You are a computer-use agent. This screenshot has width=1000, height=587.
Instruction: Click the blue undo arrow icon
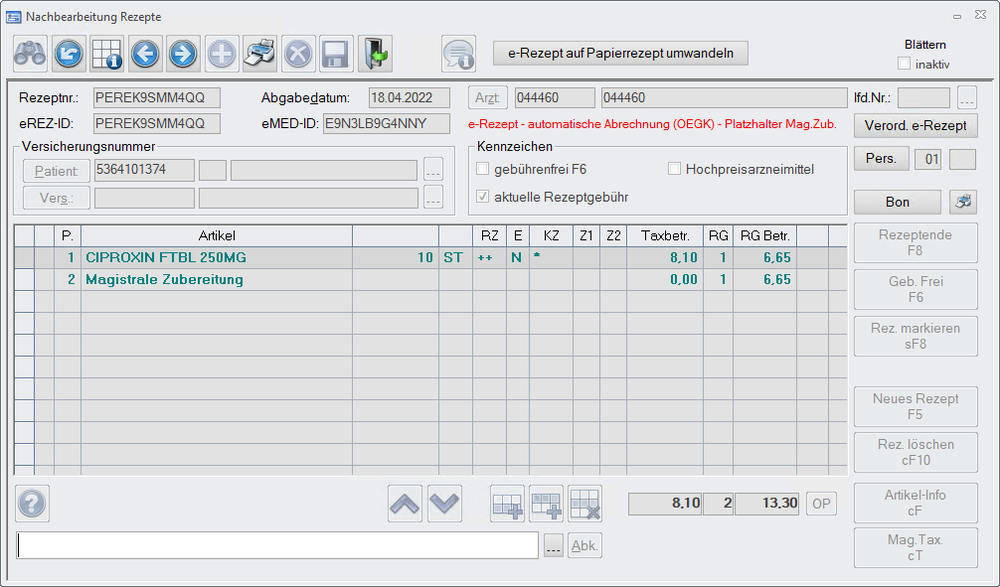point(69,53)
